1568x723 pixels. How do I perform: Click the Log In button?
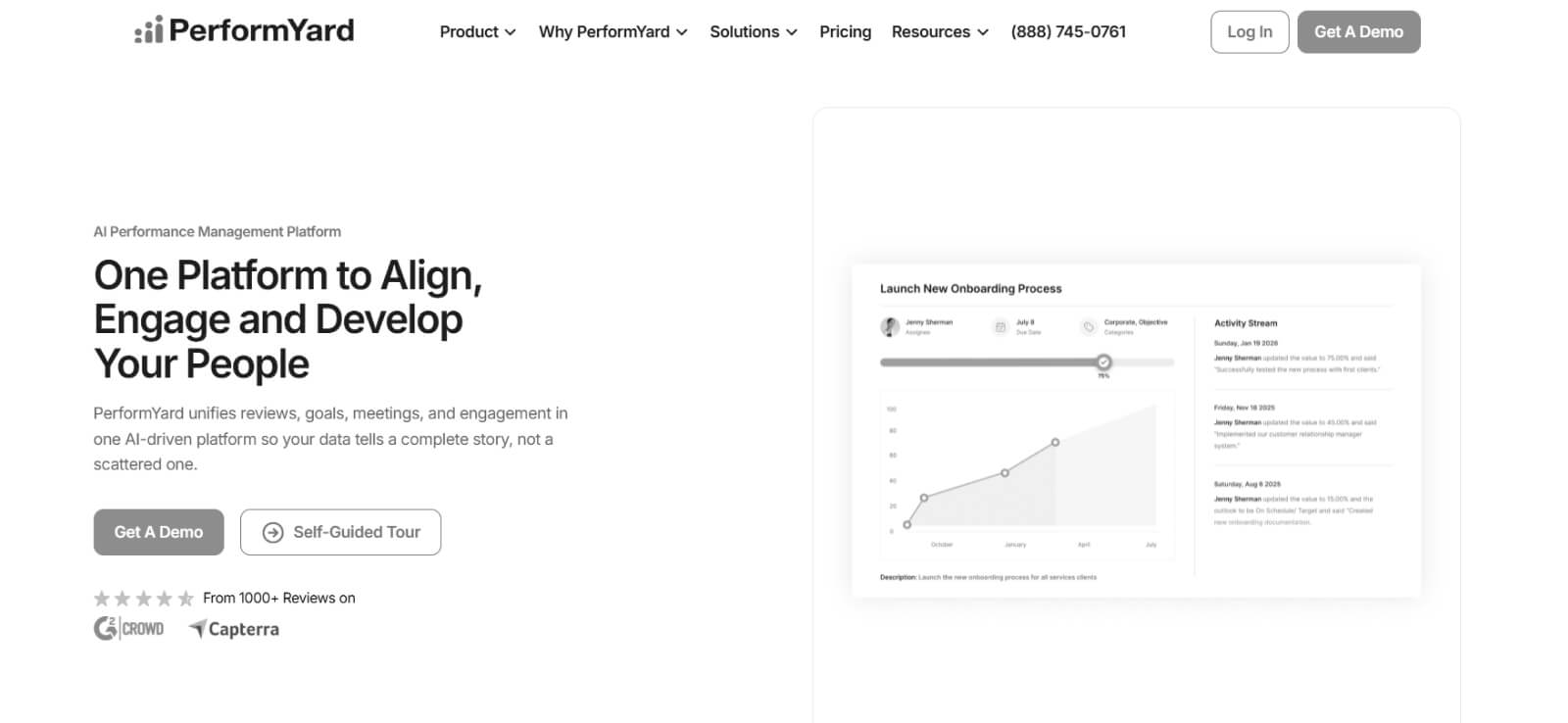1249,32
